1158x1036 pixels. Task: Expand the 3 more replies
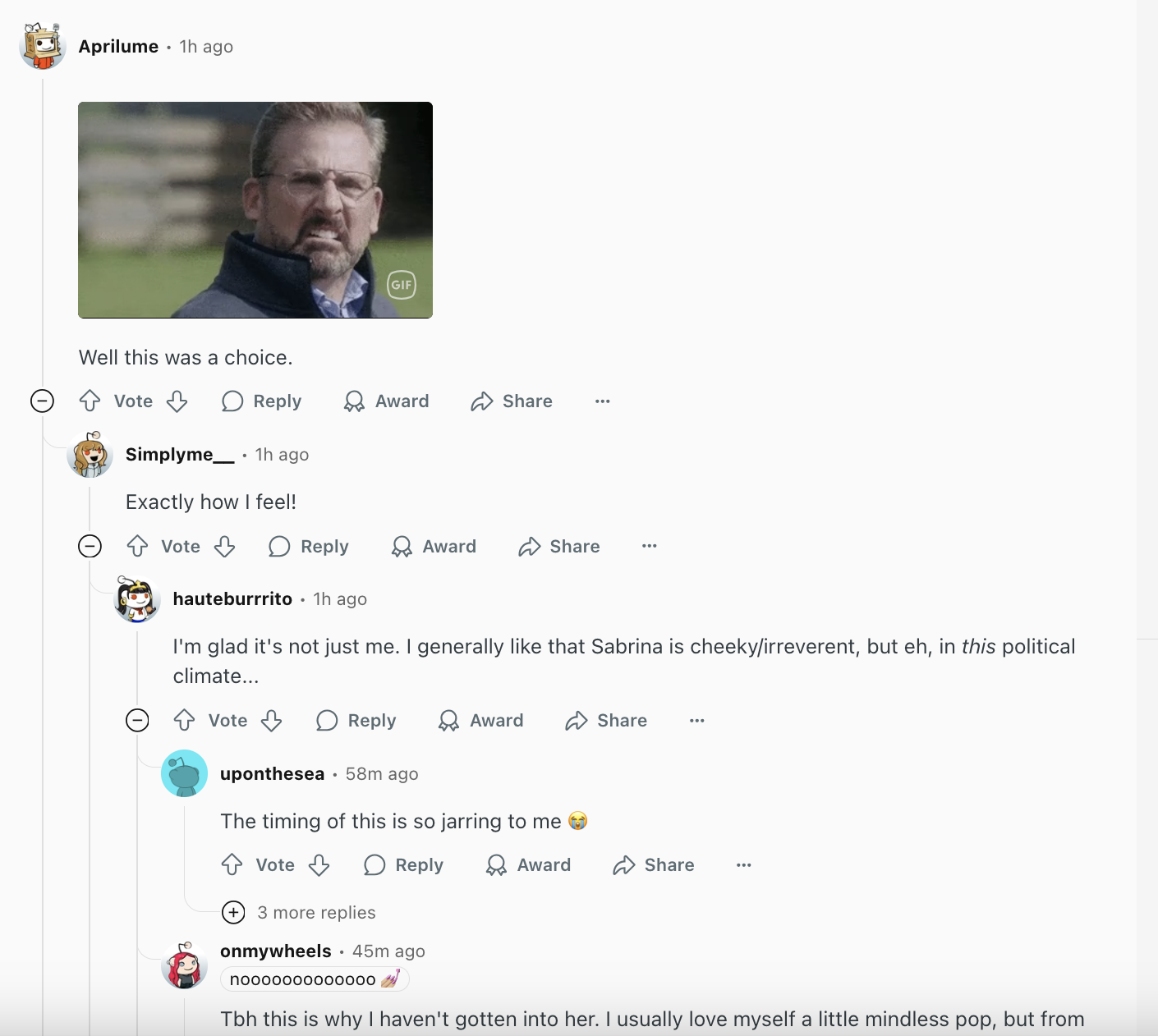299,912
